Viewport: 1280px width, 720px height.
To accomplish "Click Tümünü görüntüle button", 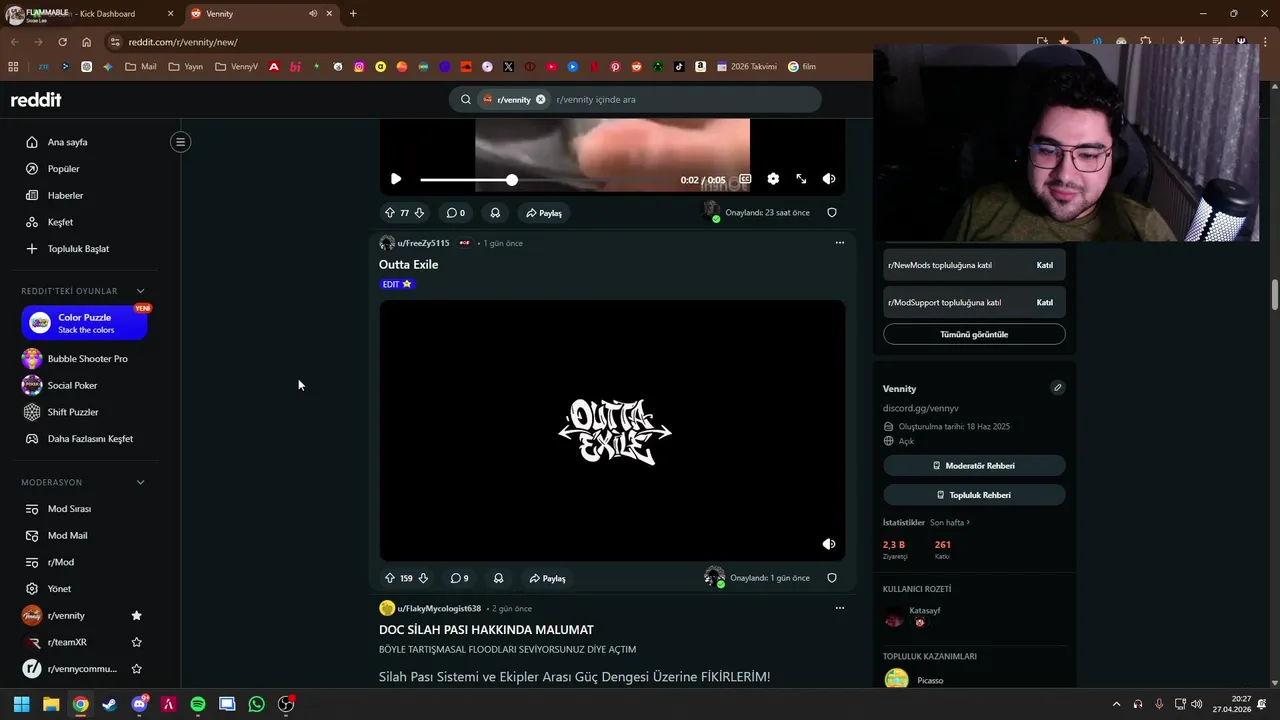I will 974,334.
